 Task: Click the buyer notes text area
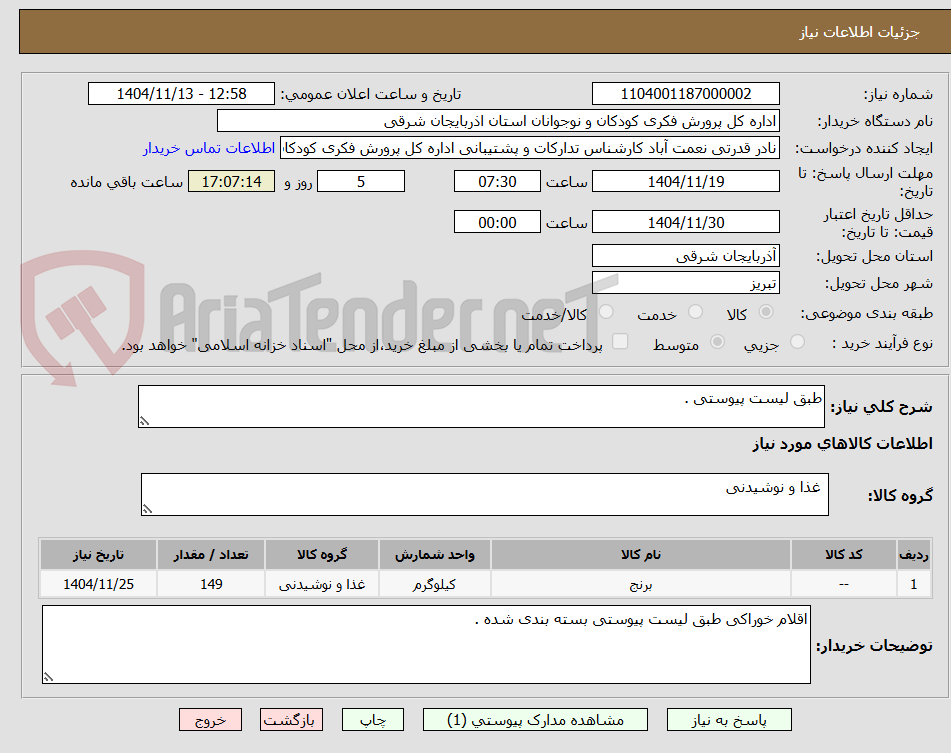(426, 644)
